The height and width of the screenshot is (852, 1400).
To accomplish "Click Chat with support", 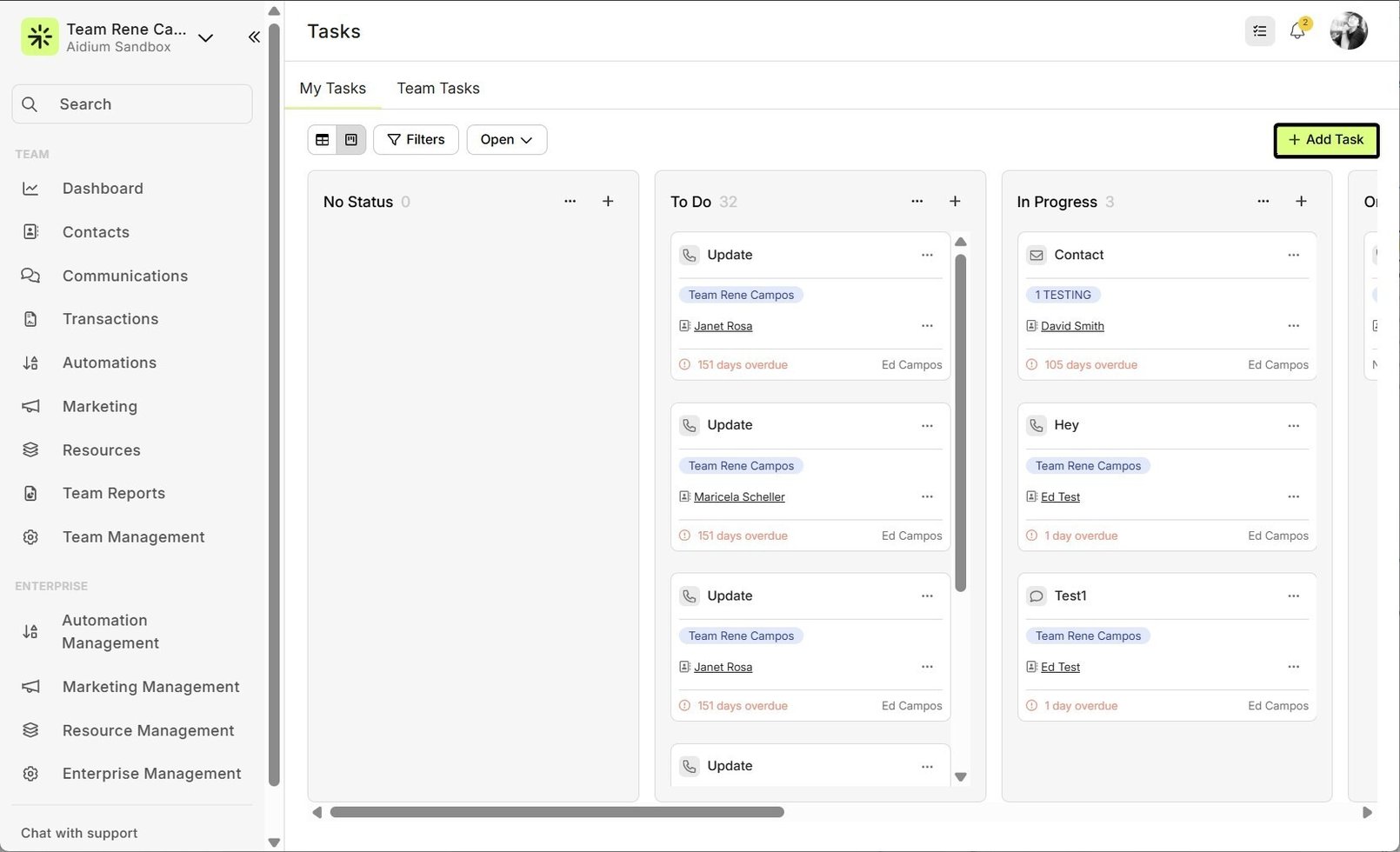I will 79,833.
